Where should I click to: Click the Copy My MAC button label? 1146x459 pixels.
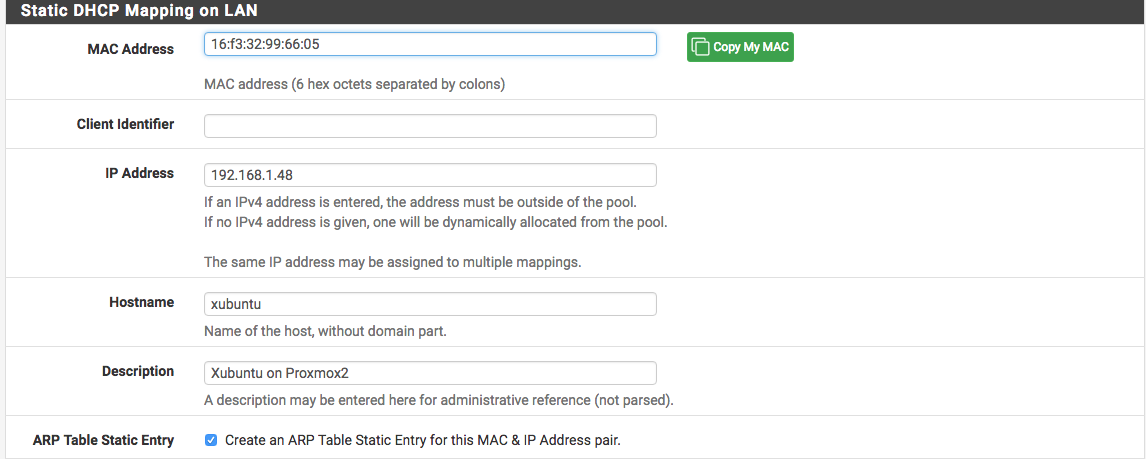(750, 47)
